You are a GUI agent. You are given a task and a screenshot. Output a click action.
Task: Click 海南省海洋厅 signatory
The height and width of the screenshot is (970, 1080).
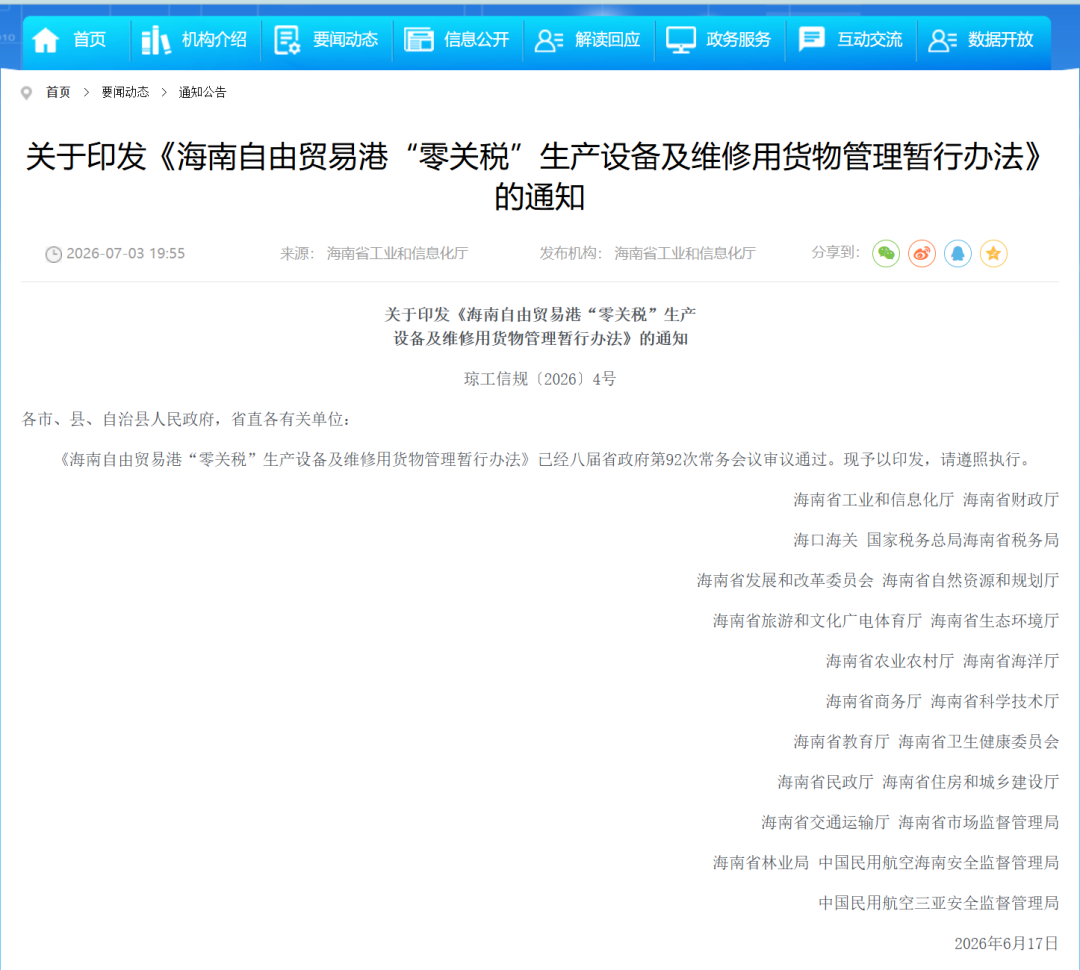pos(1010,661)
